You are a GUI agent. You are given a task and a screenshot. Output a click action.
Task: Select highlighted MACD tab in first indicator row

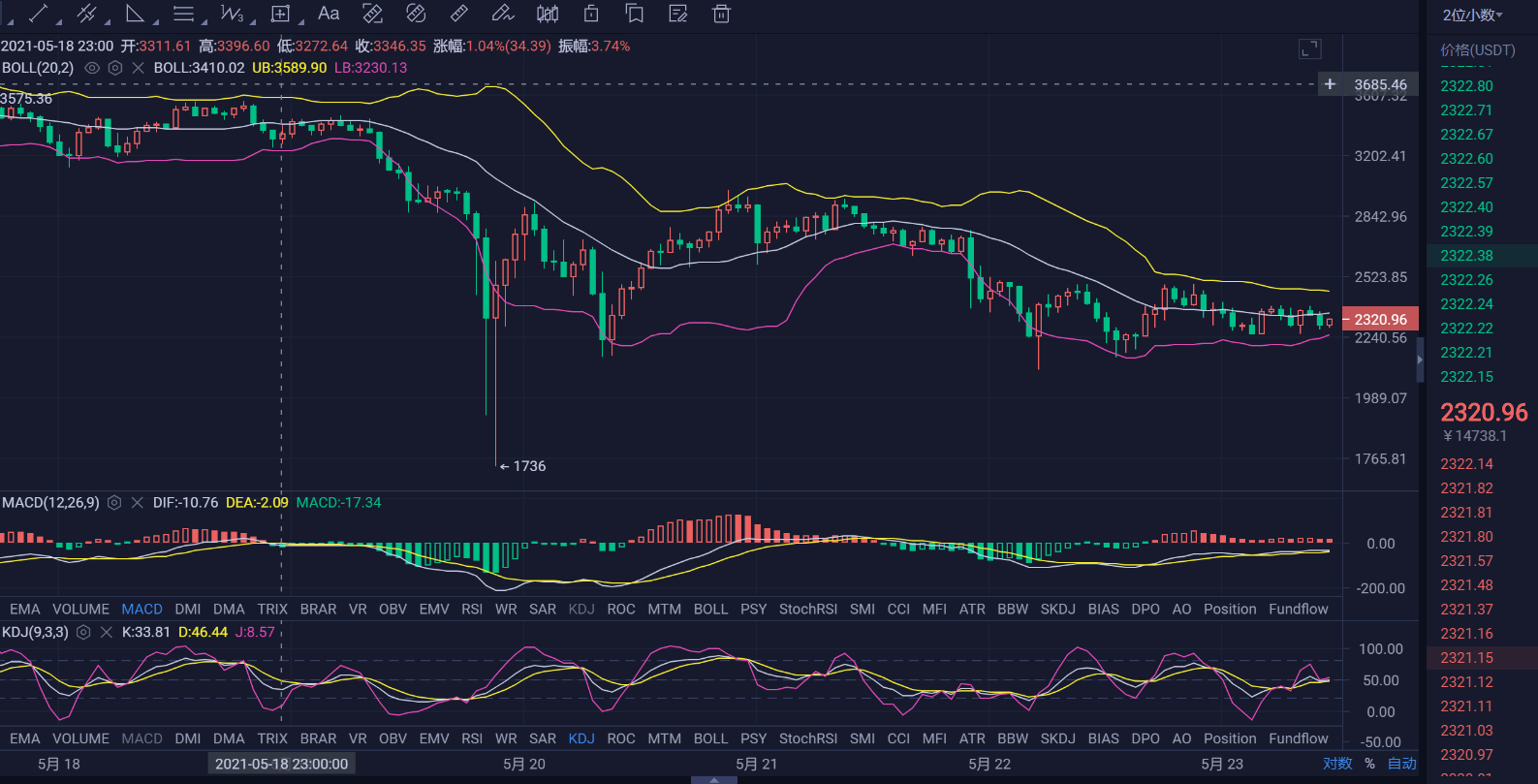point(141,610)
